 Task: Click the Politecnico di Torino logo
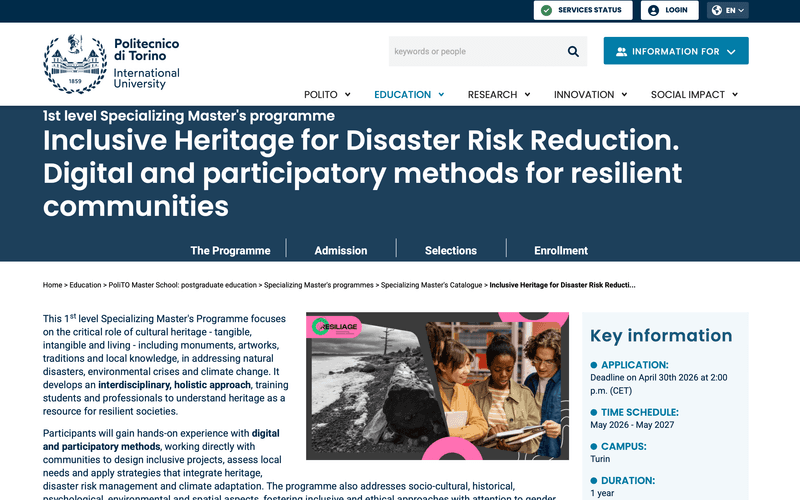[x=112, y=63]
